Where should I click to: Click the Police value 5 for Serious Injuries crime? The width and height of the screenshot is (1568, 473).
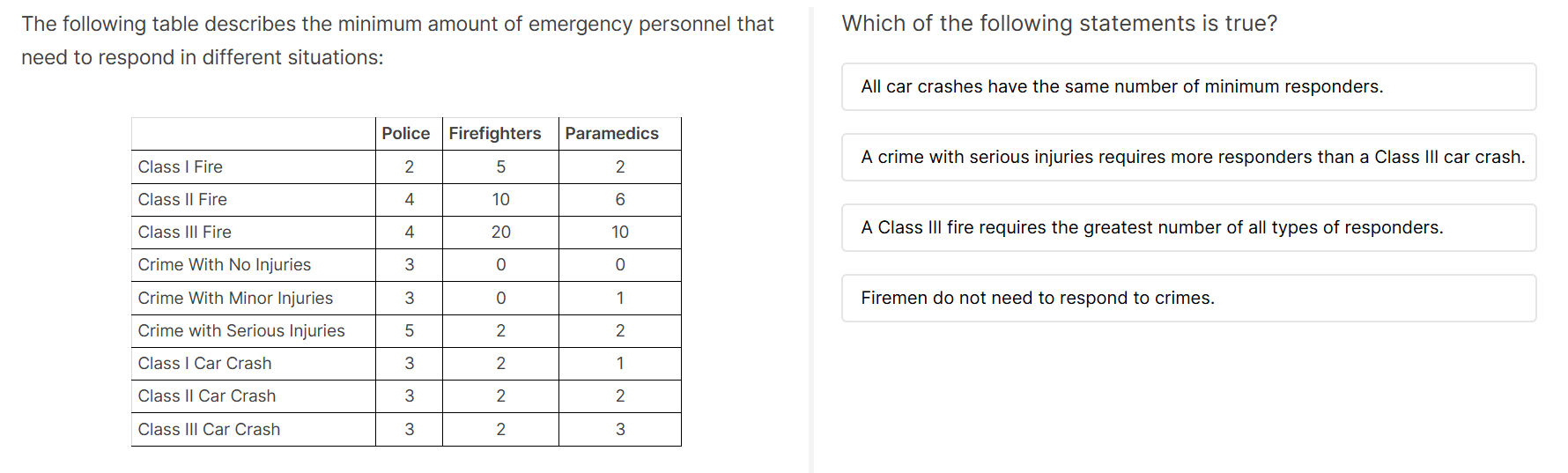pyautogui.click(x=410, y=330)
